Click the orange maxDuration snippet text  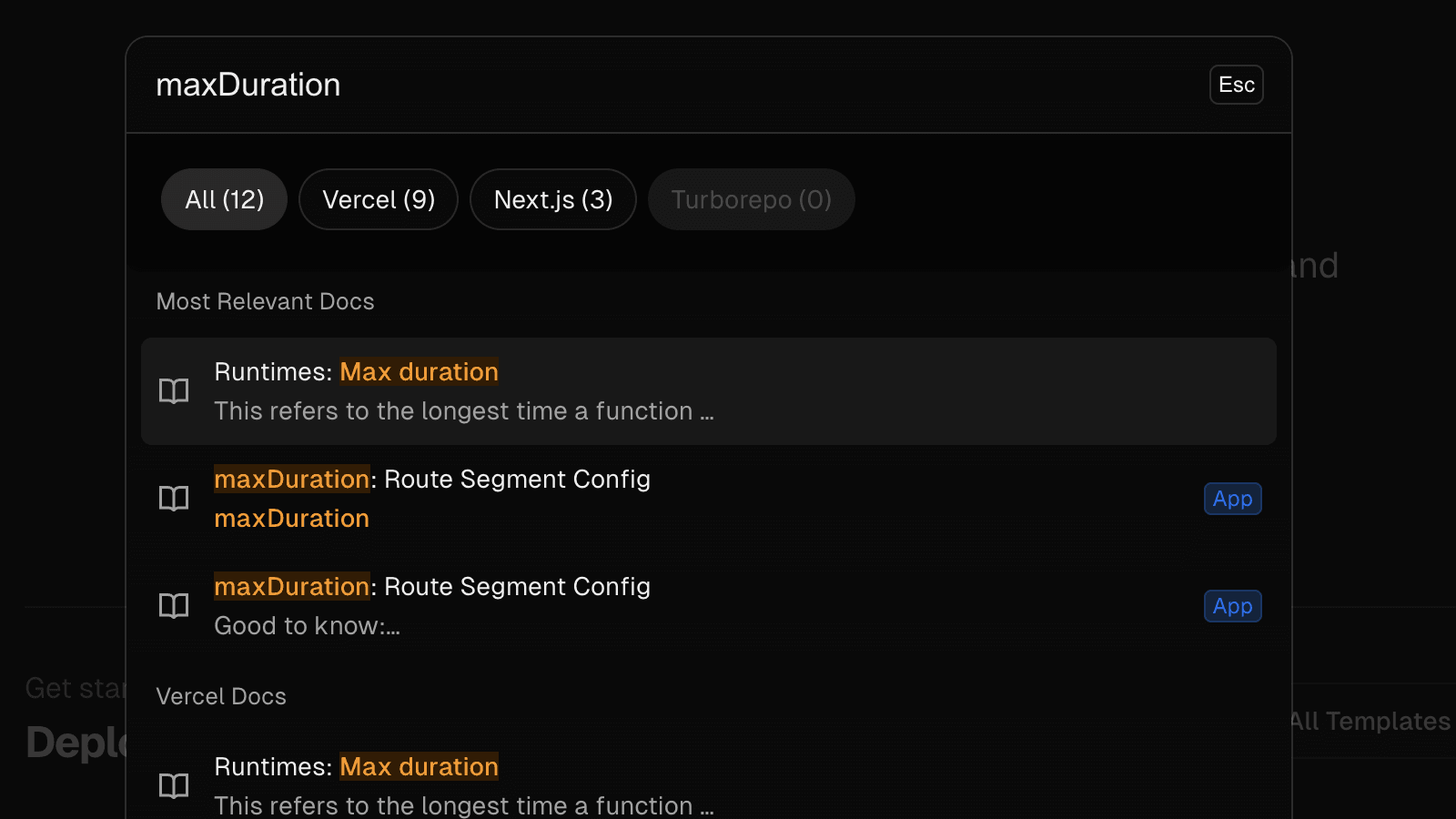(x=291, y=519)
